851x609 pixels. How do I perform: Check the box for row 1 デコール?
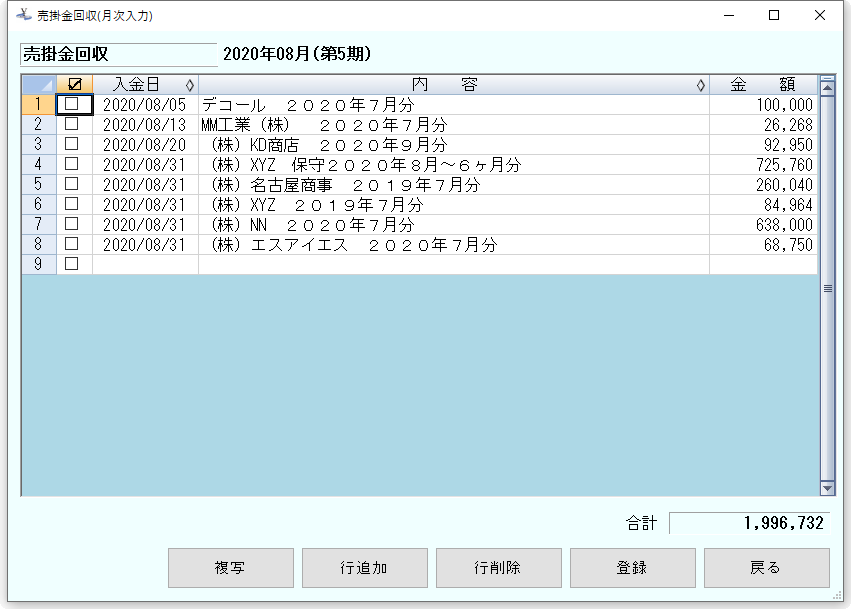pyautogui.click(x=72, y=104)
